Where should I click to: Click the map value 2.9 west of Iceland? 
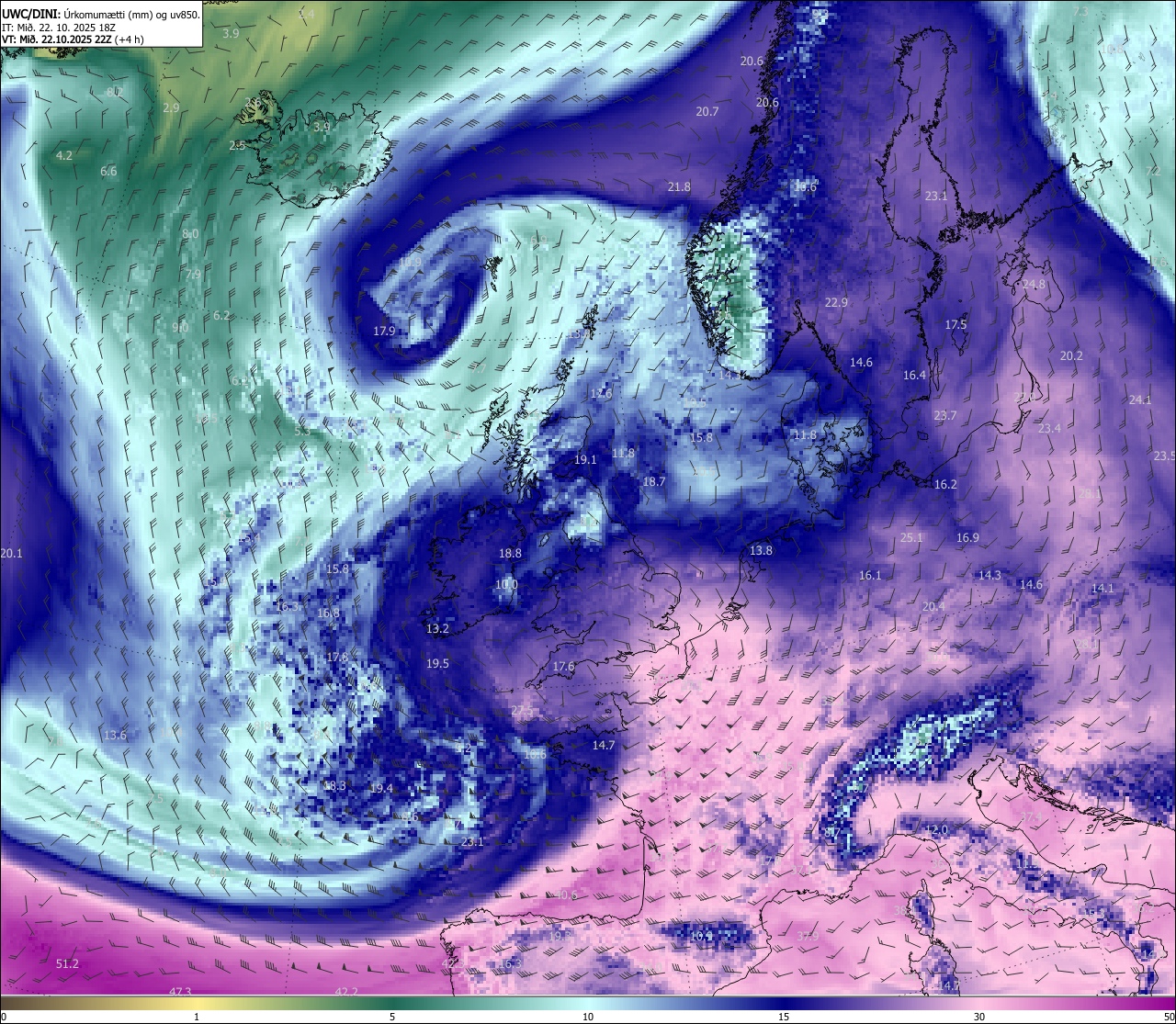(x=171, y=107)
